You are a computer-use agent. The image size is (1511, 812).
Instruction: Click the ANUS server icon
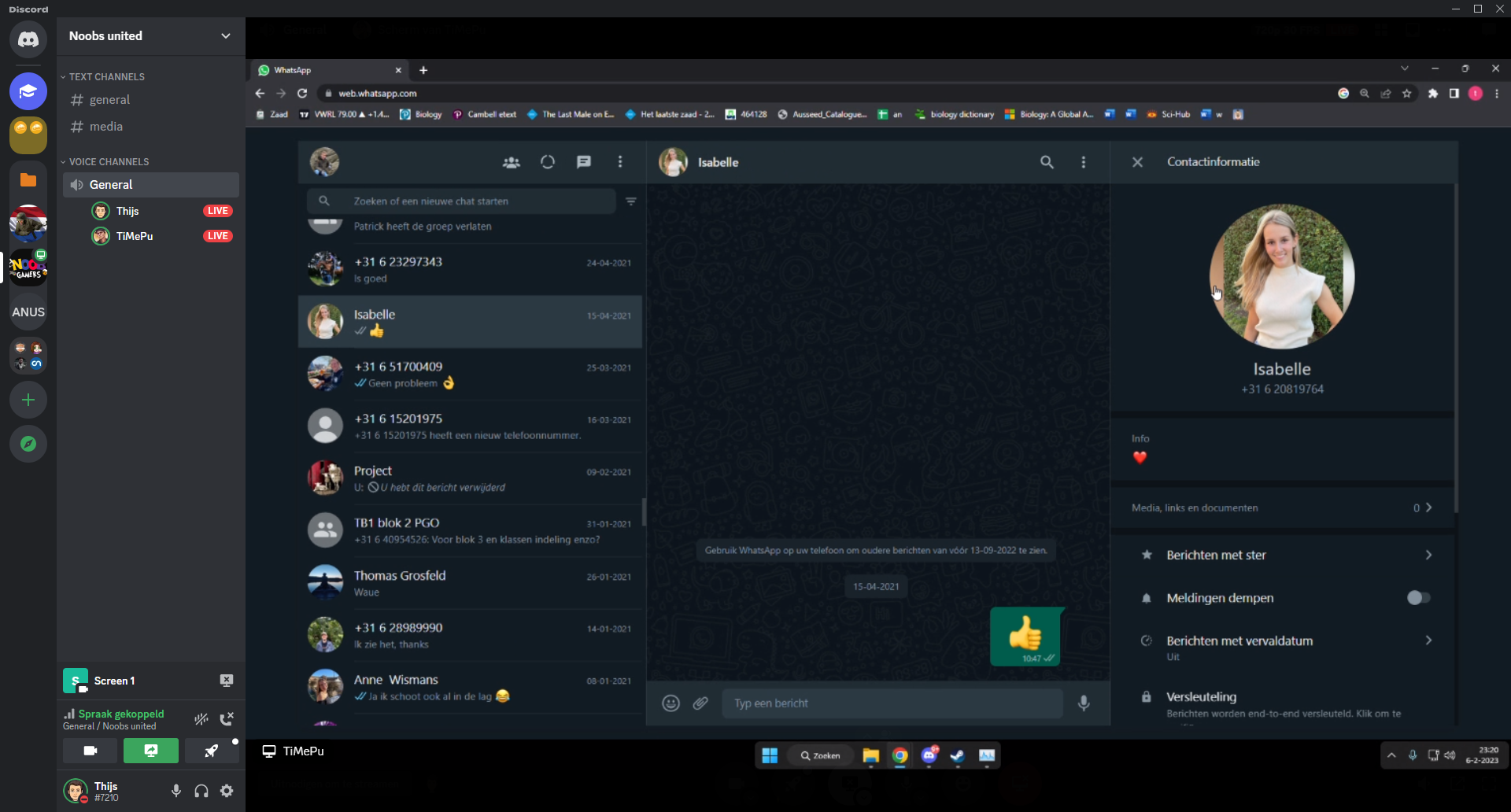(28, 312)
